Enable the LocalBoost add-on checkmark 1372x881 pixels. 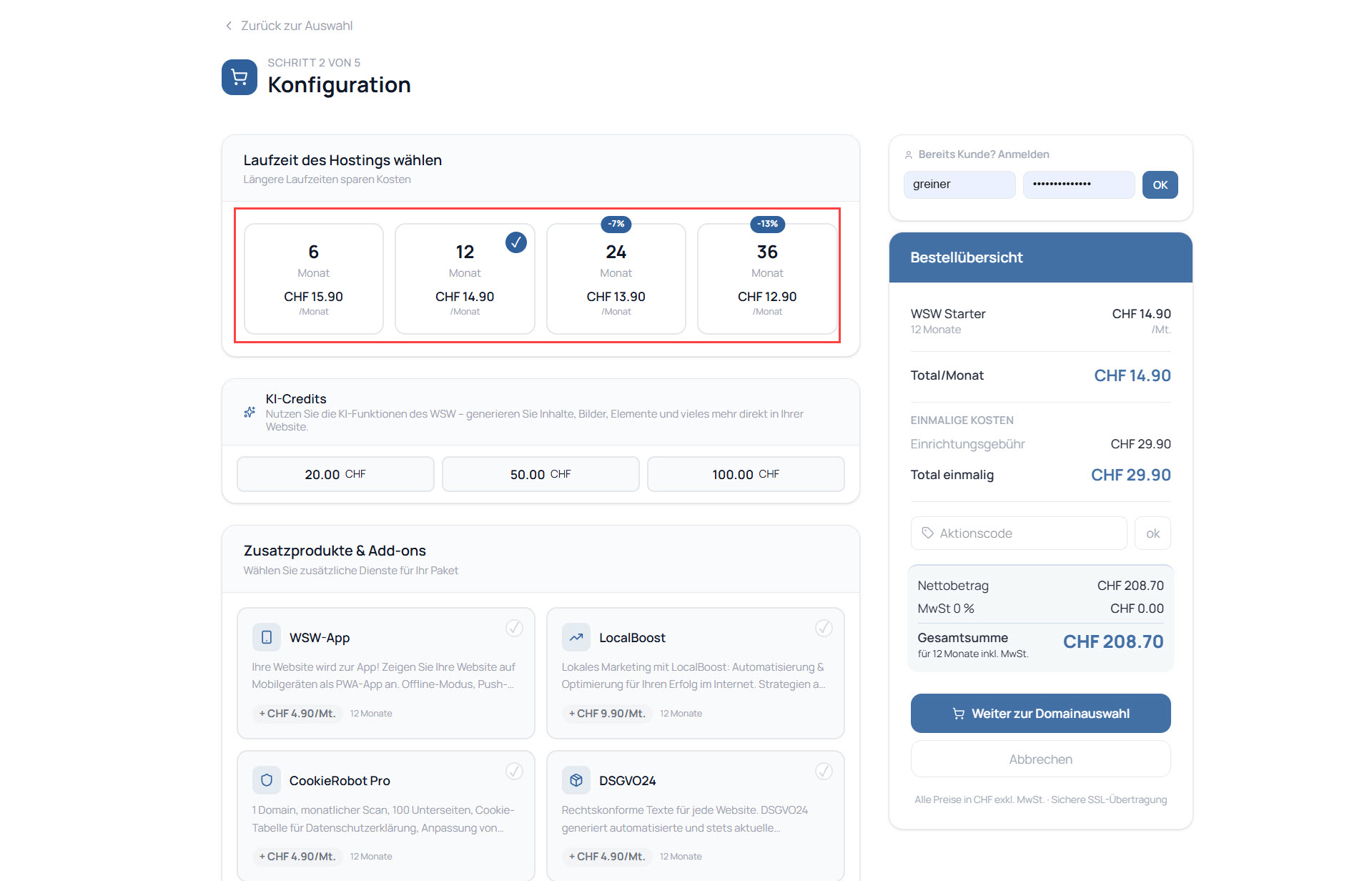tap(824, 628)
